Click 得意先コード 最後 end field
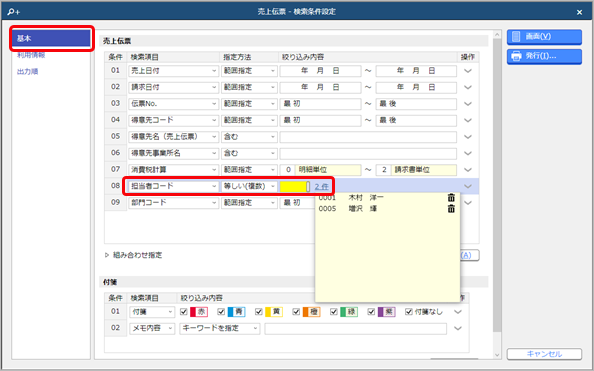 [x=416, y=120]
